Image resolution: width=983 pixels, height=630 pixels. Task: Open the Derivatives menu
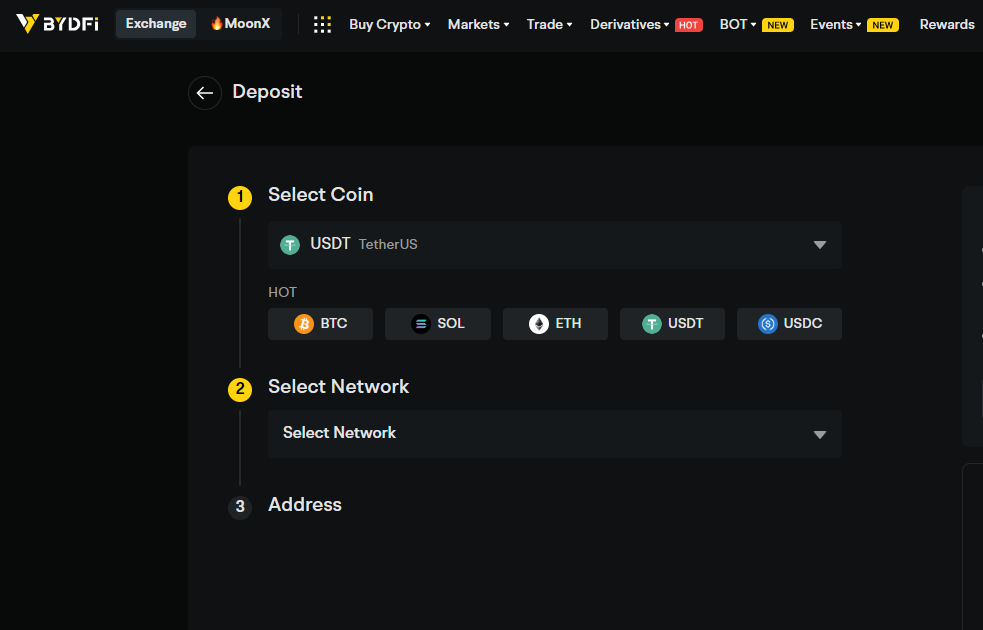click(x=630, y=24)
